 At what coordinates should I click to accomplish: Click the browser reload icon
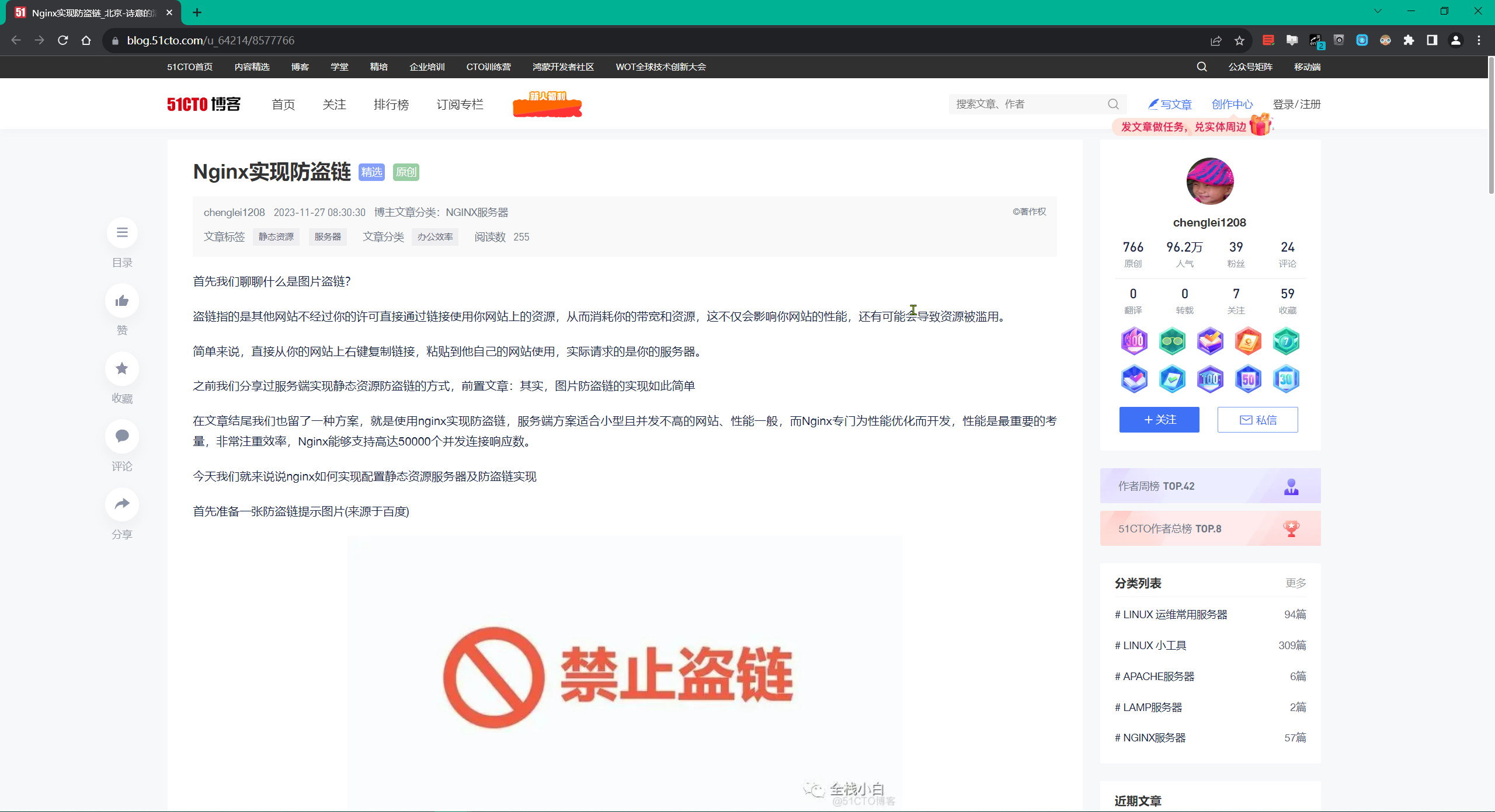(63, 40)
